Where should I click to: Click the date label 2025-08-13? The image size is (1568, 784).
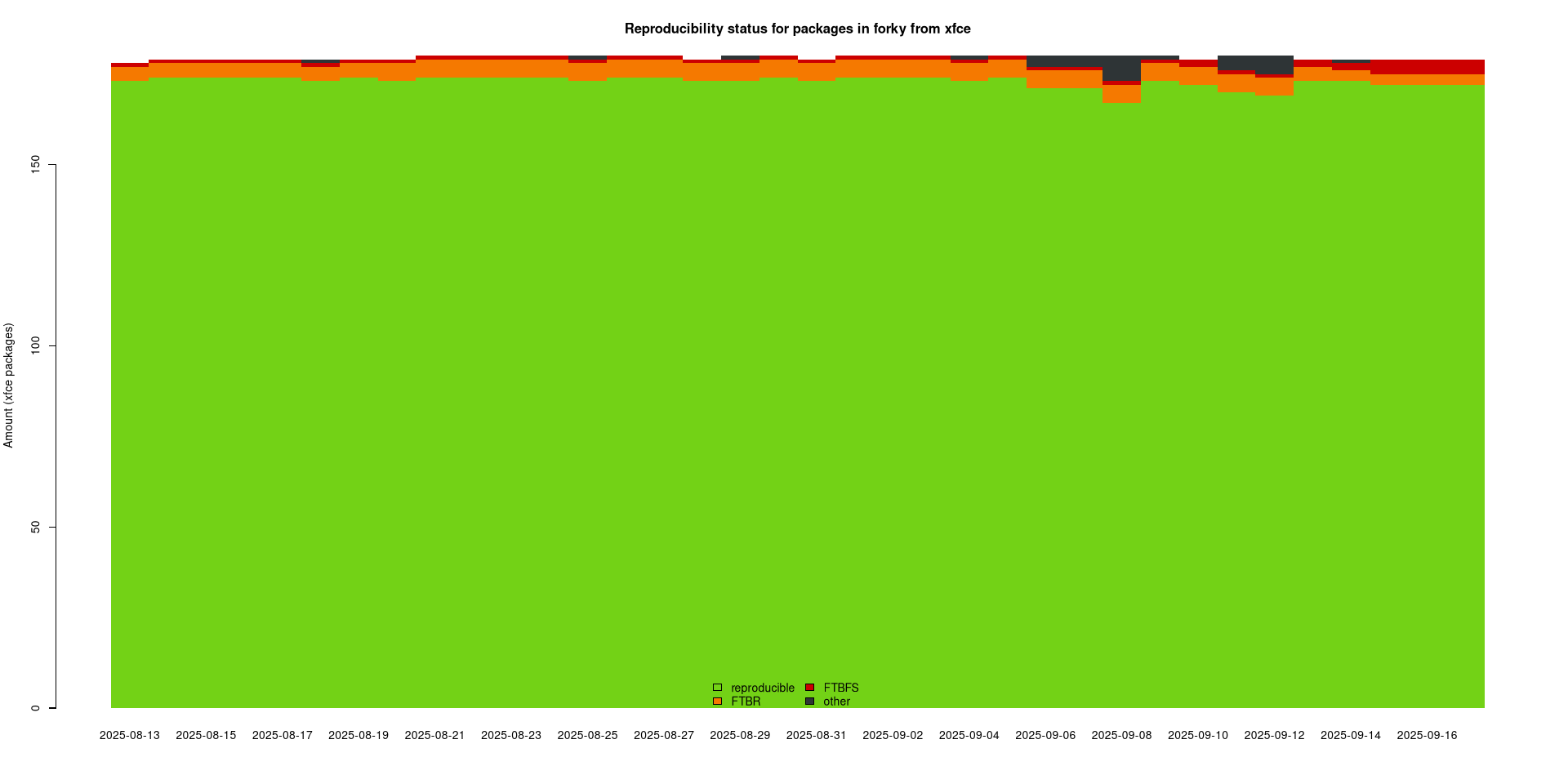click(130, 735)
